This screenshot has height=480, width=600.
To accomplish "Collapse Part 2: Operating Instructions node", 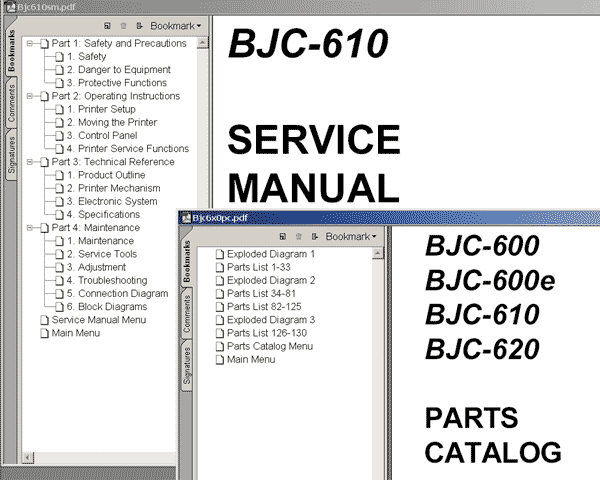I will (x=29, y=96).
